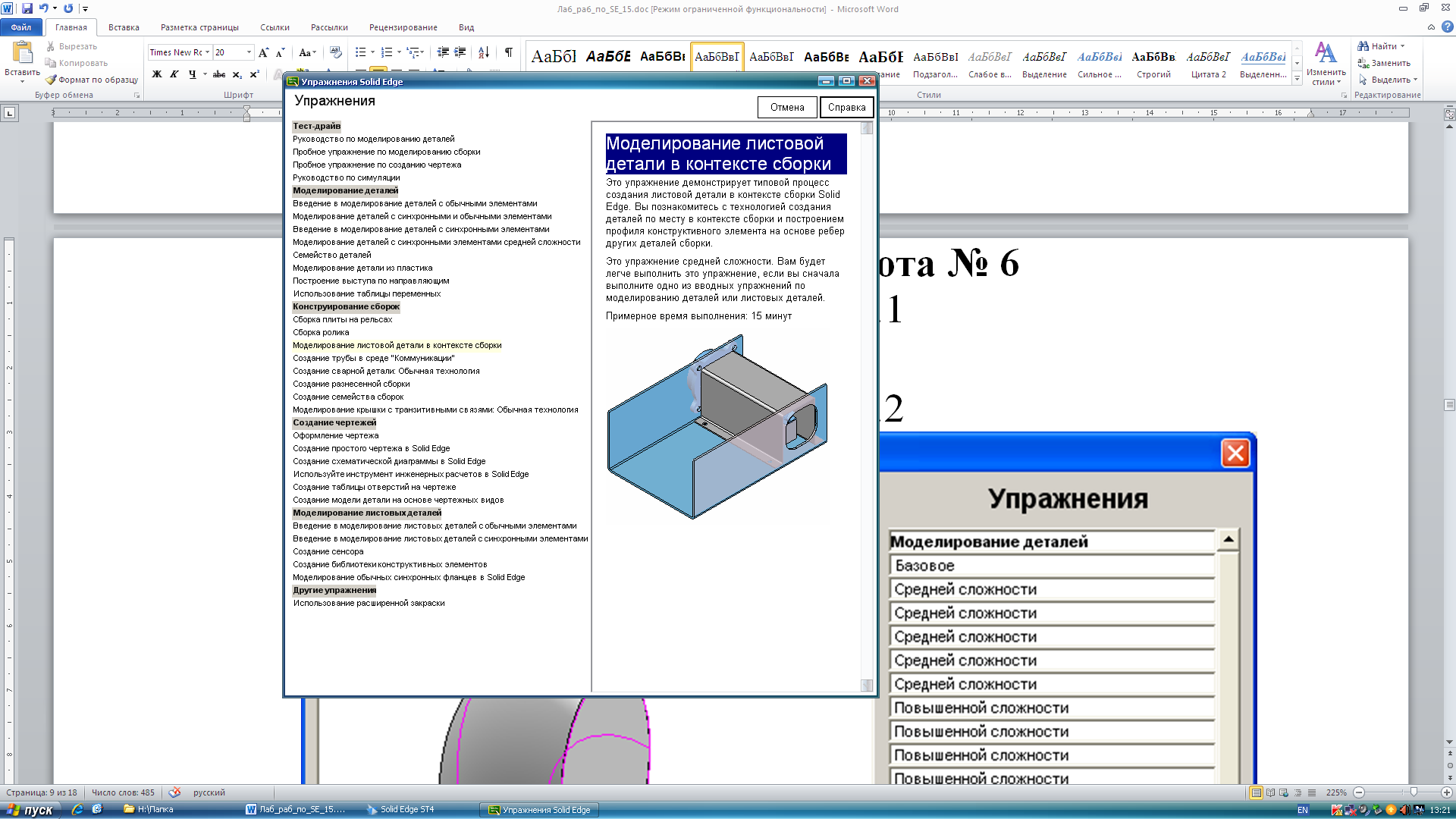1456x819 pixels.
Task: Click the Clear Formatting eraser icon
Action: [336, 52]
